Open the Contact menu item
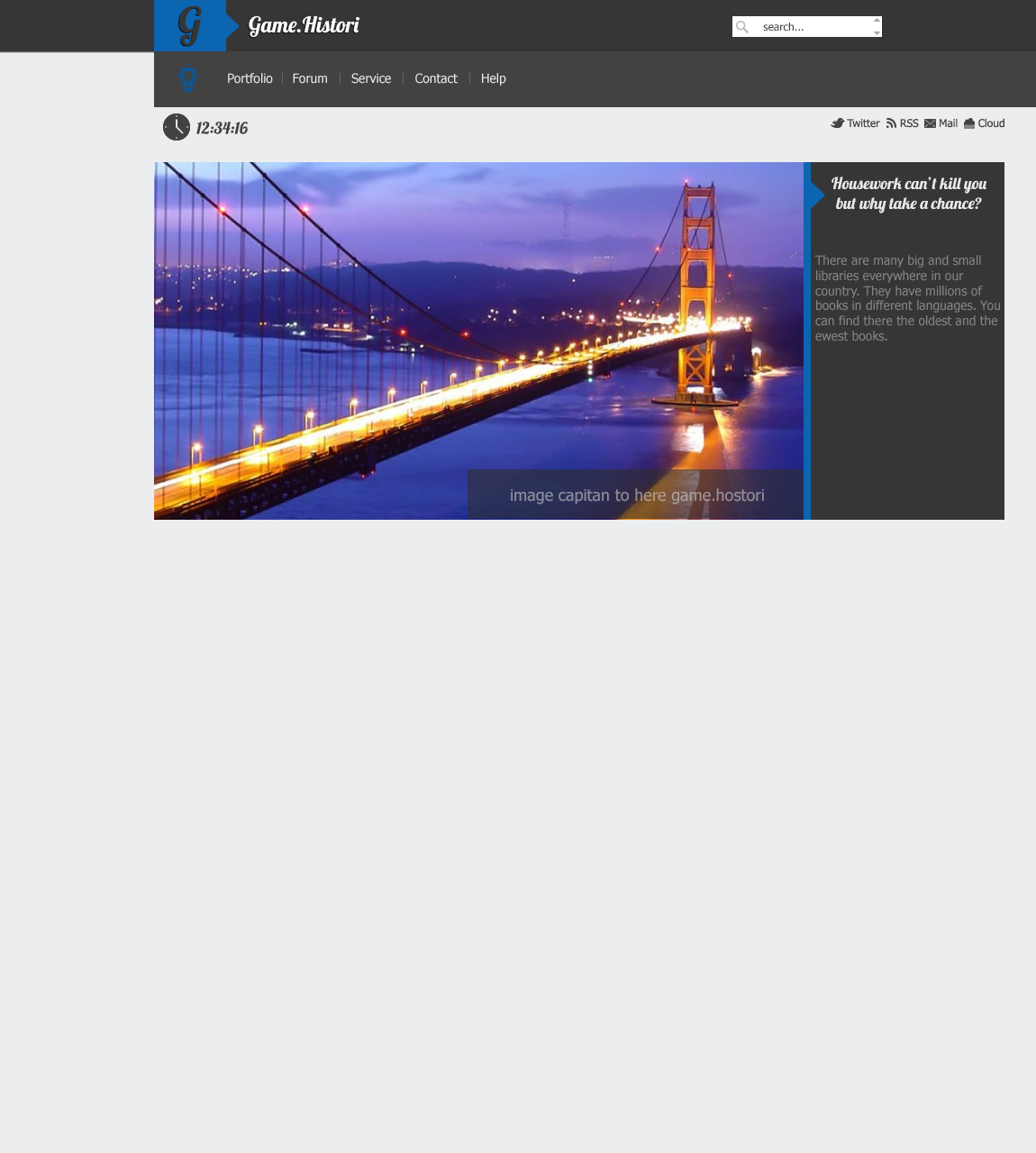1036x1153 pixels. click(x=436, y=78)
